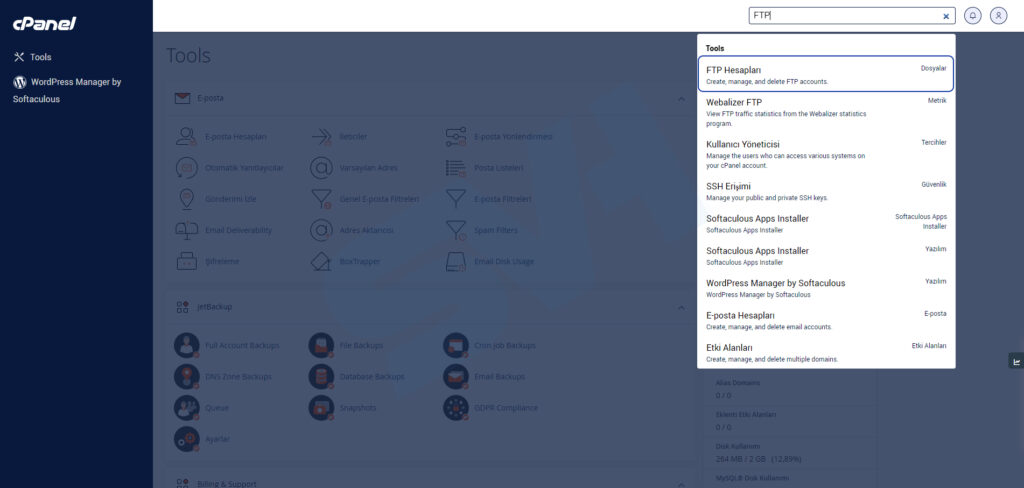
Task: Click the E-posta Yönlendirmesi icon
Action: (455, 137)
